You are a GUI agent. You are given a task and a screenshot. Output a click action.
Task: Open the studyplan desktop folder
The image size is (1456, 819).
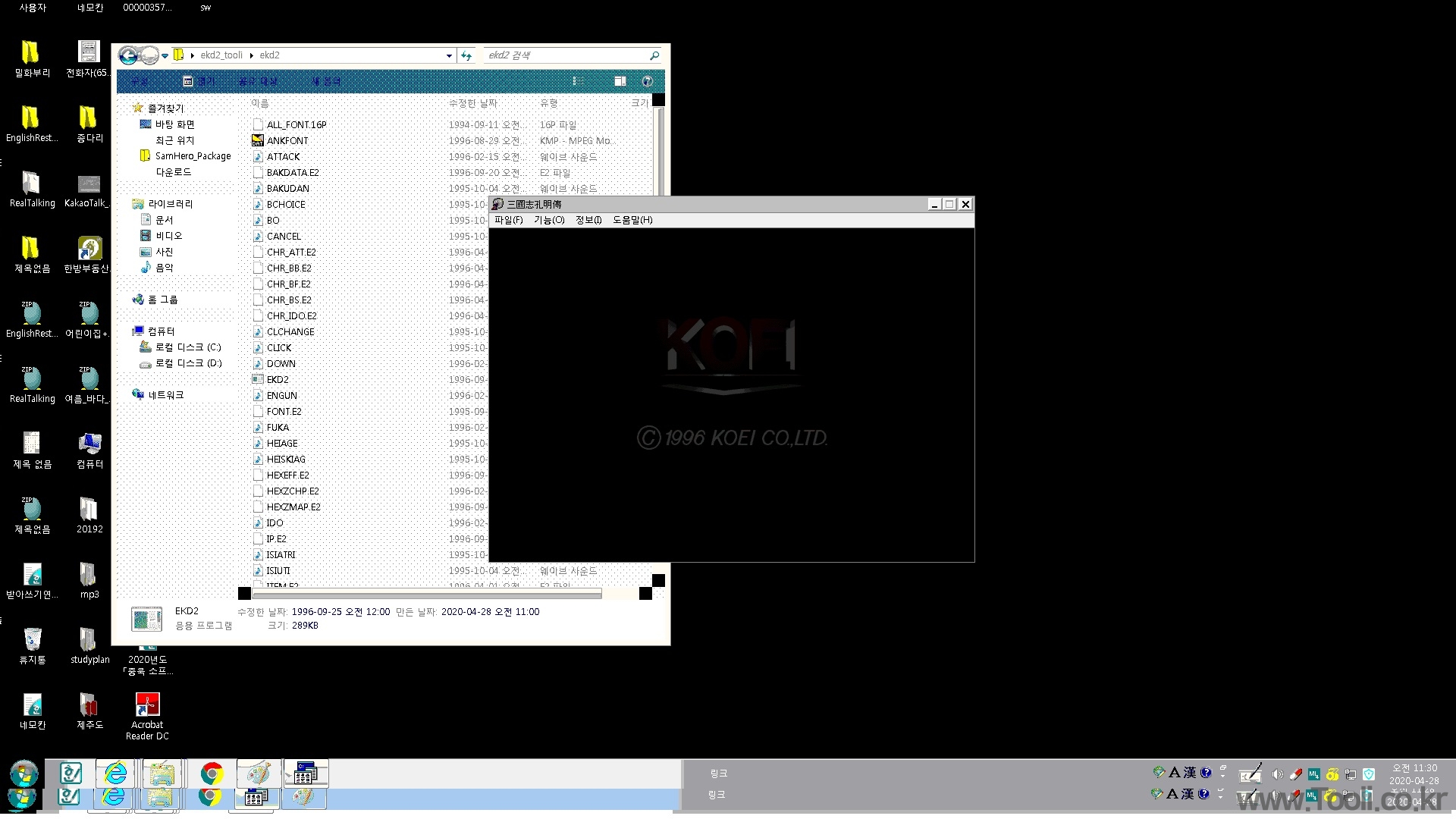(89, 646)
